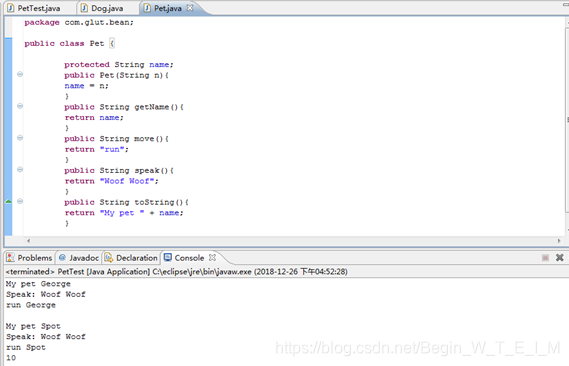Click the editor horizontal scrollbar right arrow

tap(559, 240)
